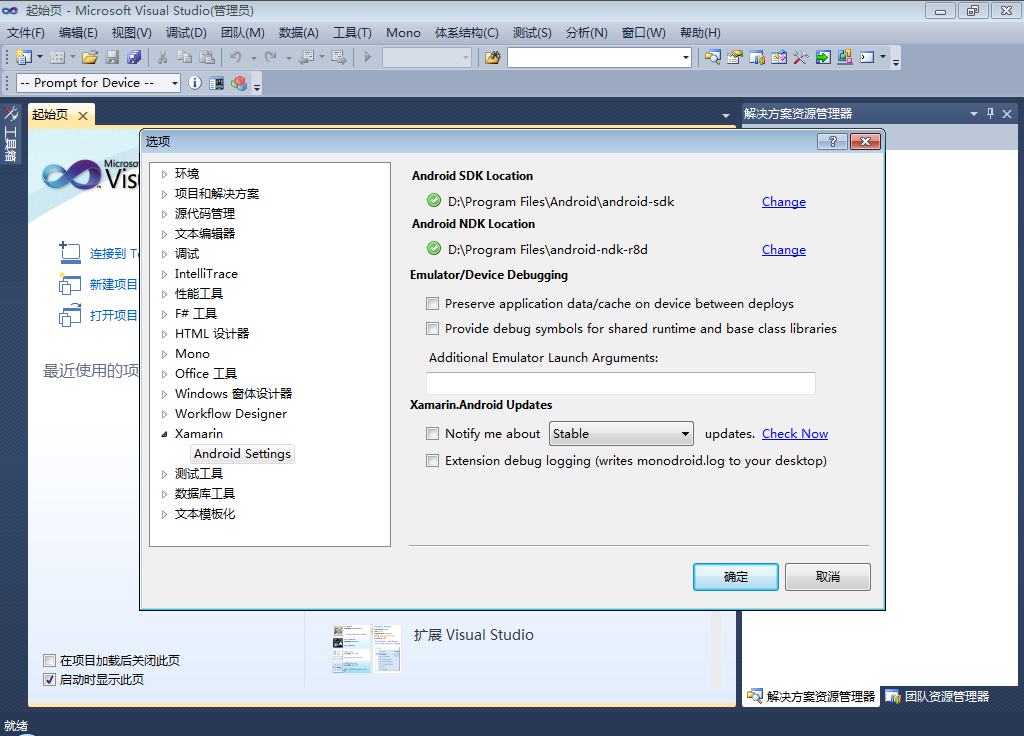Enable Preserve application data/cache checkbox
Screen dimensions: 1024x736
(x=432, y=304)
